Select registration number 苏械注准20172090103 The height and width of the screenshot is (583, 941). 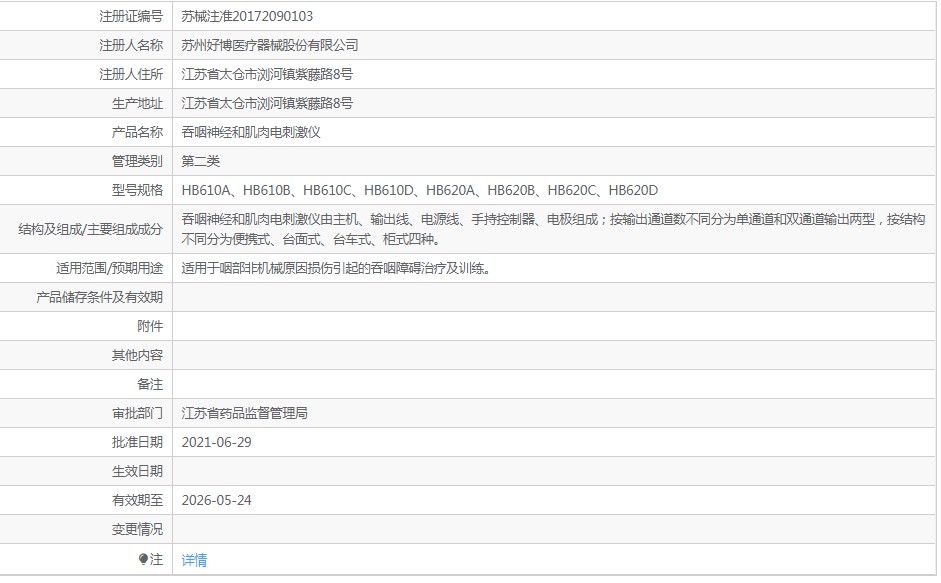click(x=247, y=16)
